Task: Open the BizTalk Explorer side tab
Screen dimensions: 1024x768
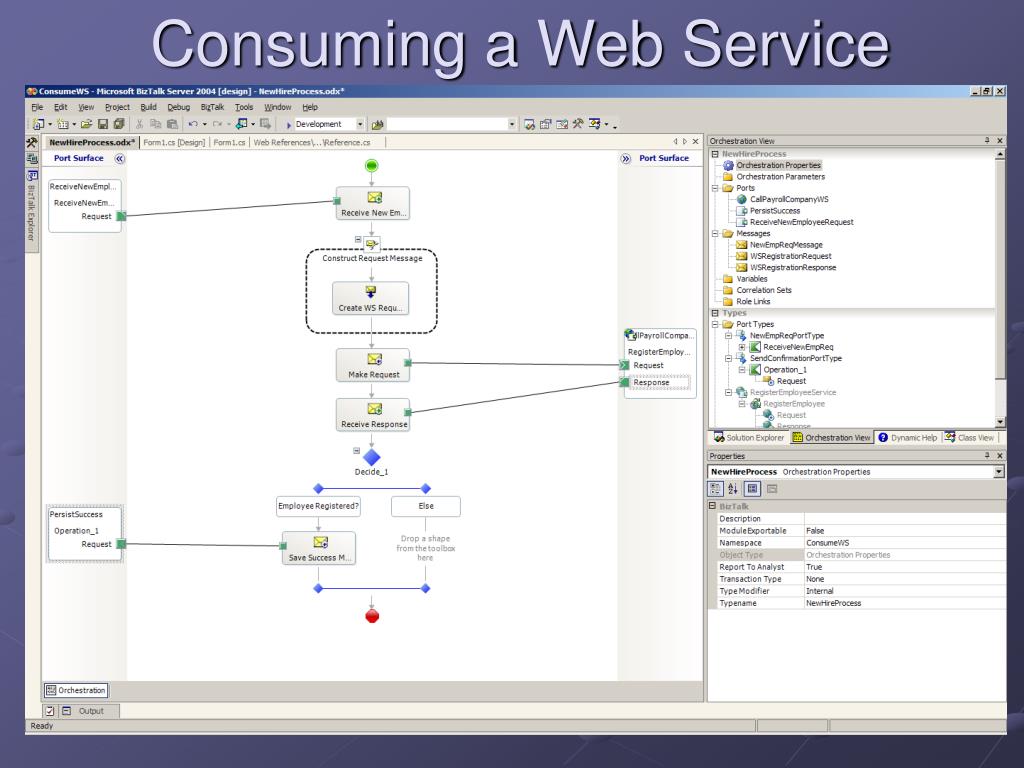Action: click(32, 210)
